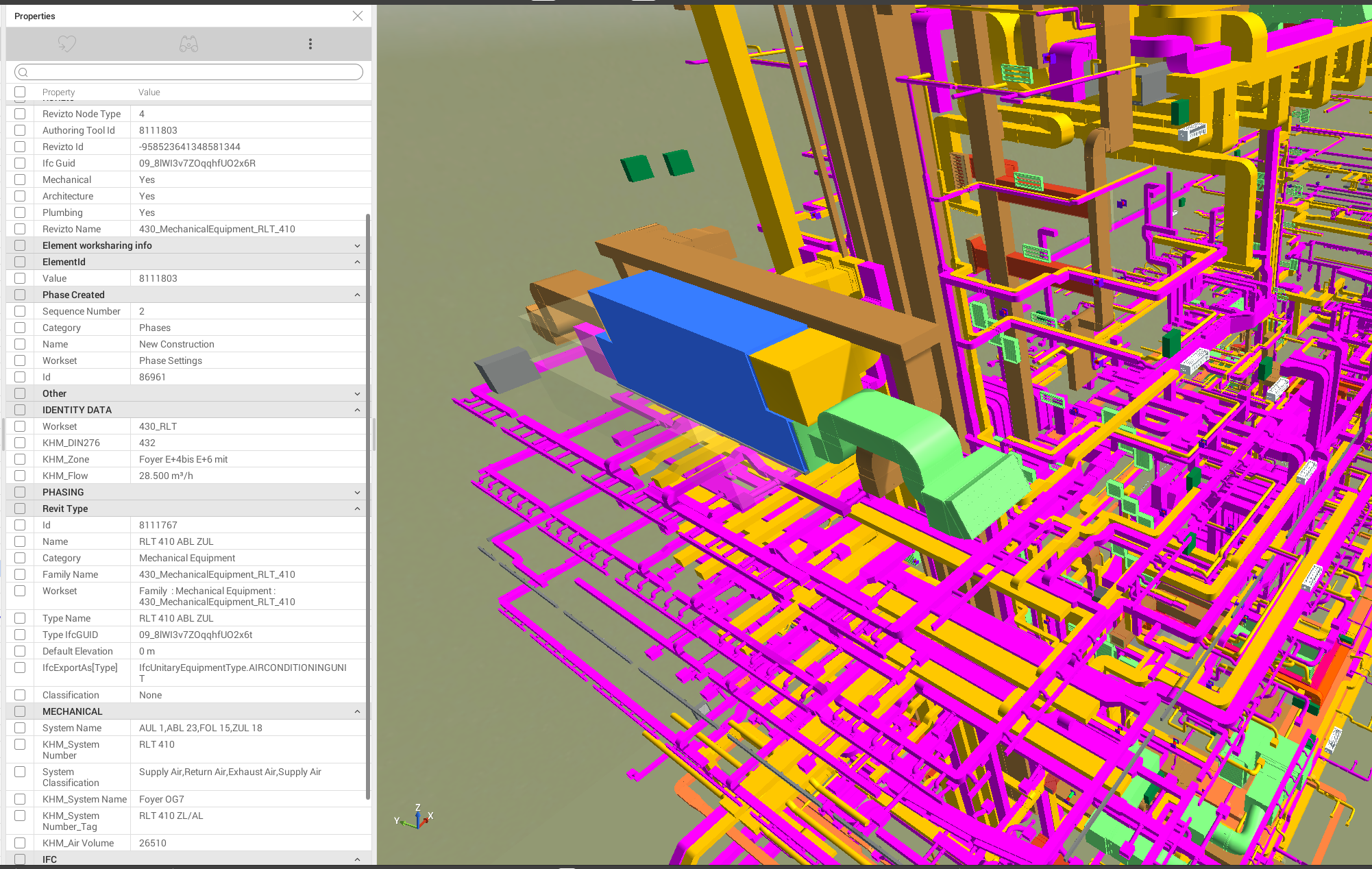Click the Classification value None

(151, 695)
